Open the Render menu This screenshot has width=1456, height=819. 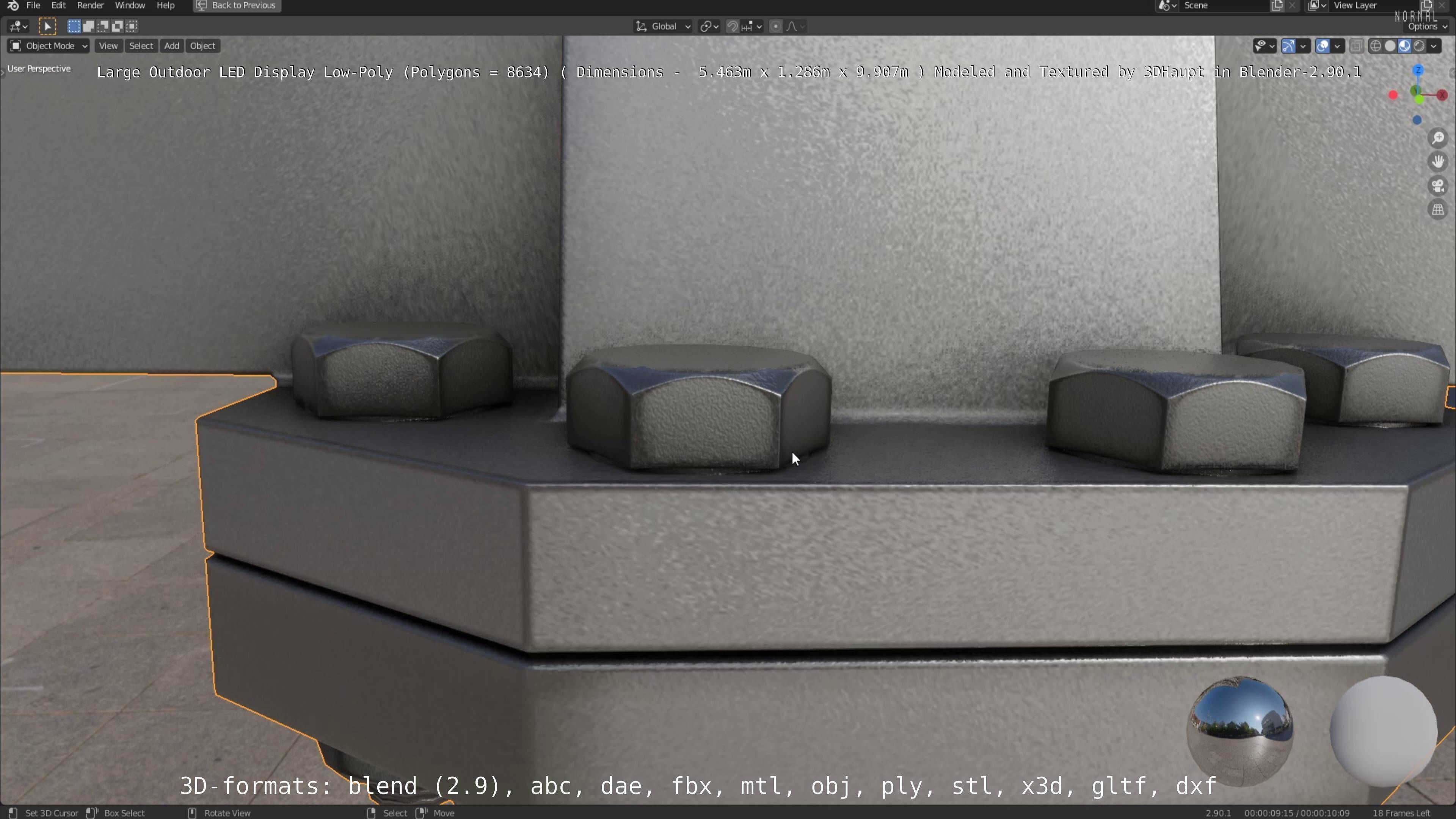tap(91, 6)
